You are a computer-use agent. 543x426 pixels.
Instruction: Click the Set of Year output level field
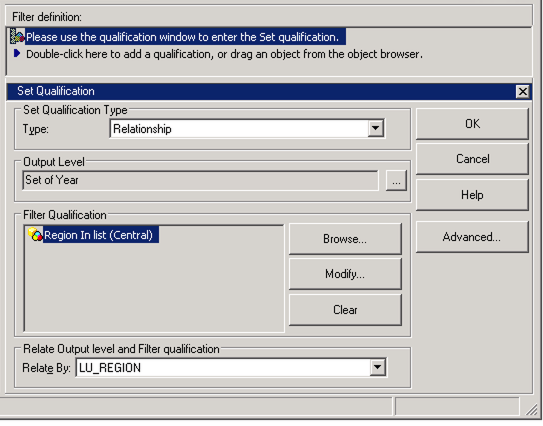point(201,180)
